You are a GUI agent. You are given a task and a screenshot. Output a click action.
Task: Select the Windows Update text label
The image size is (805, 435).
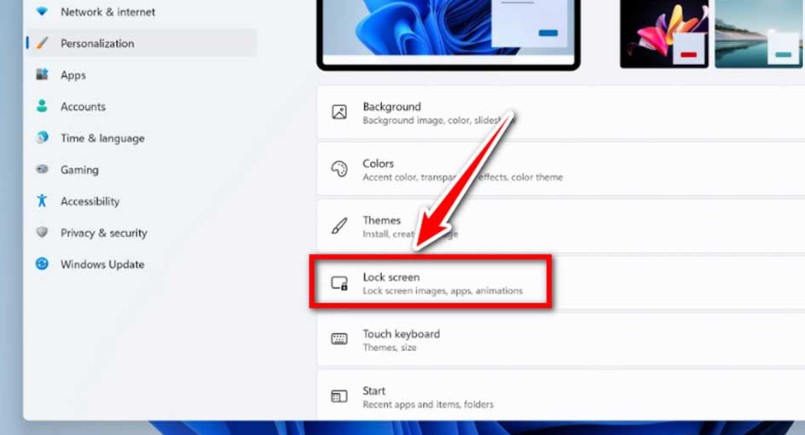pyautogui.click(x=102, y=264)
